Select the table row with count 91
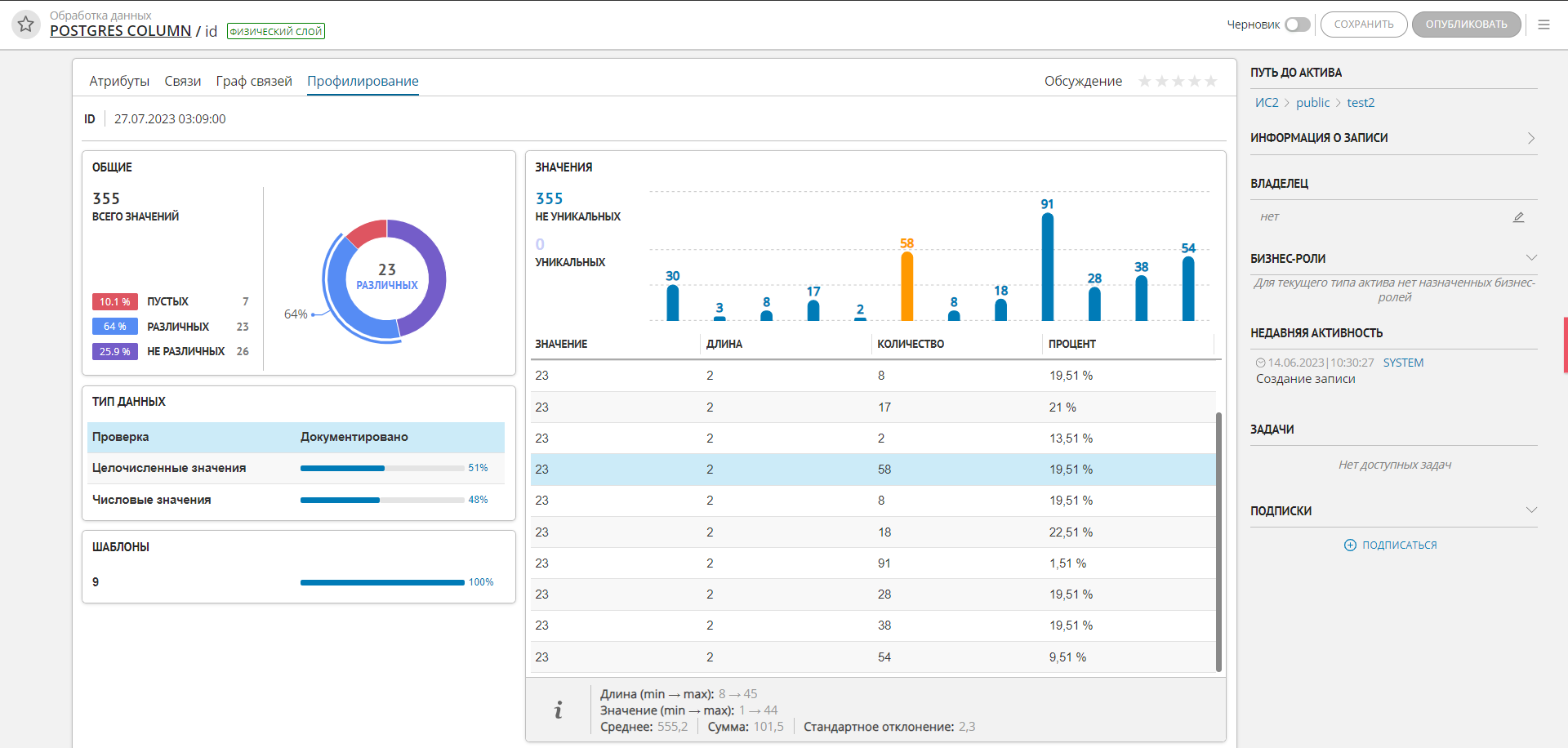The width and height of the screenshot is (1568, 748). pos(874,563)
